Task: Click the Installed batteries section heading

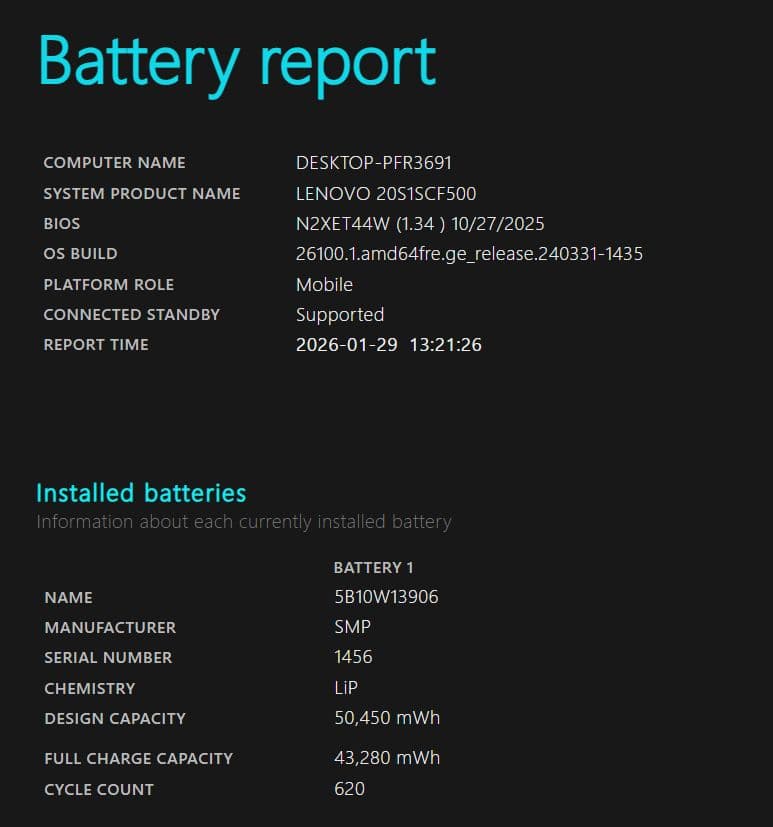Action: 141,493
